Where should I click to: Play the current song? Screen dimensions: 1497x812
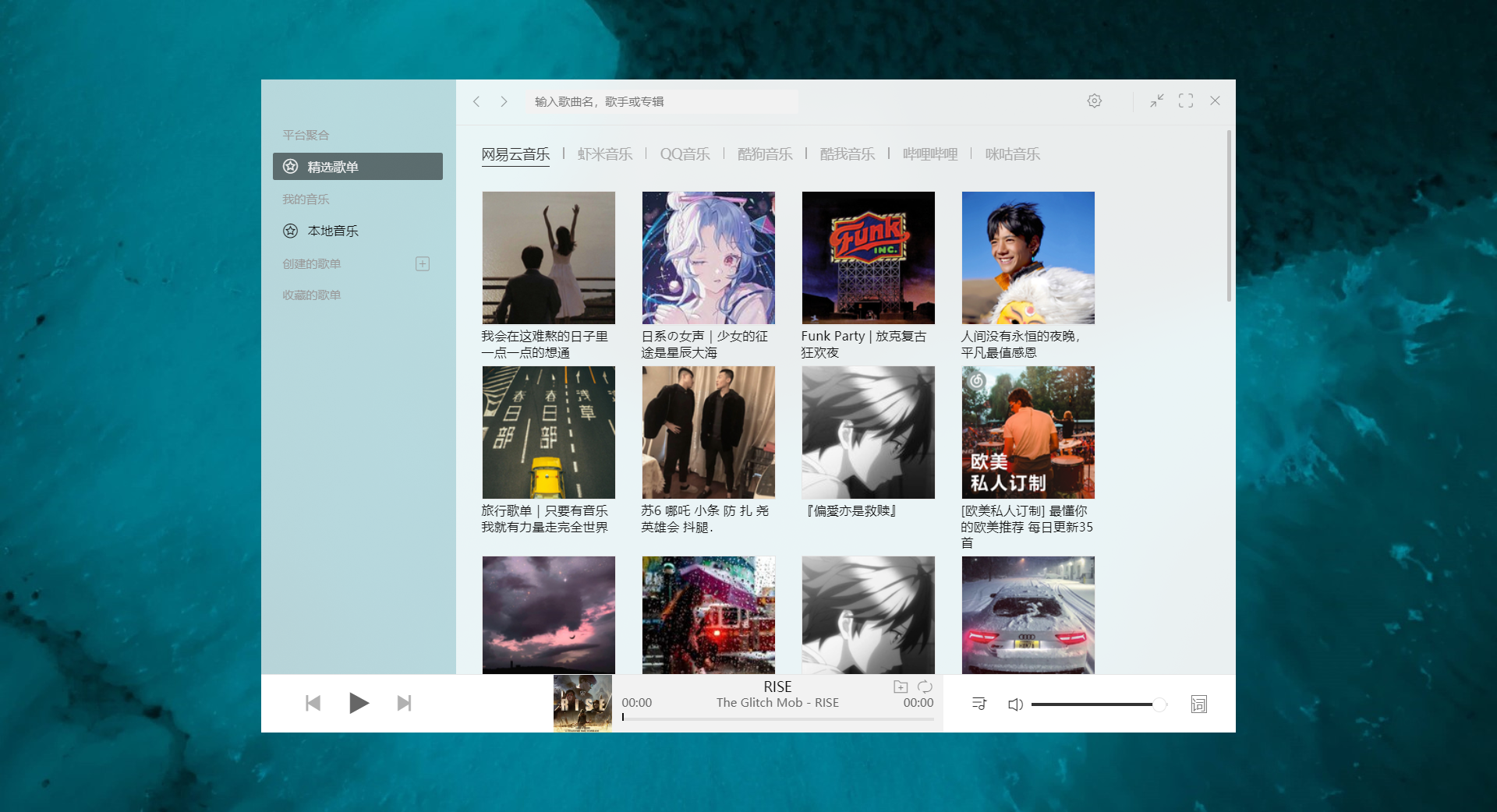(x=358, y=703)
